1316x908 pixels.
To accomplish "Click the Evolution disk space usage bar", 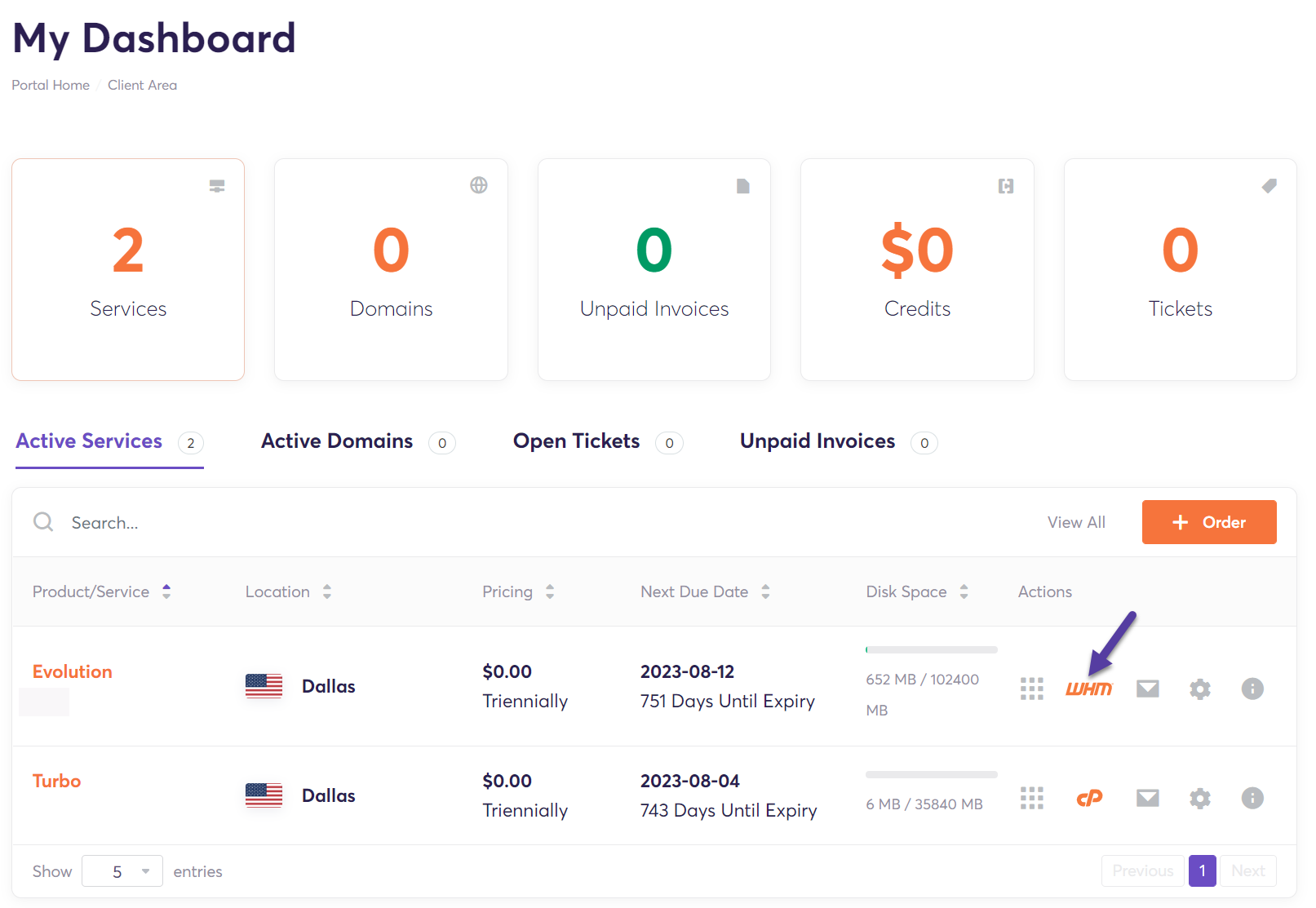I will pyautogui.click(x=931, y=650).
